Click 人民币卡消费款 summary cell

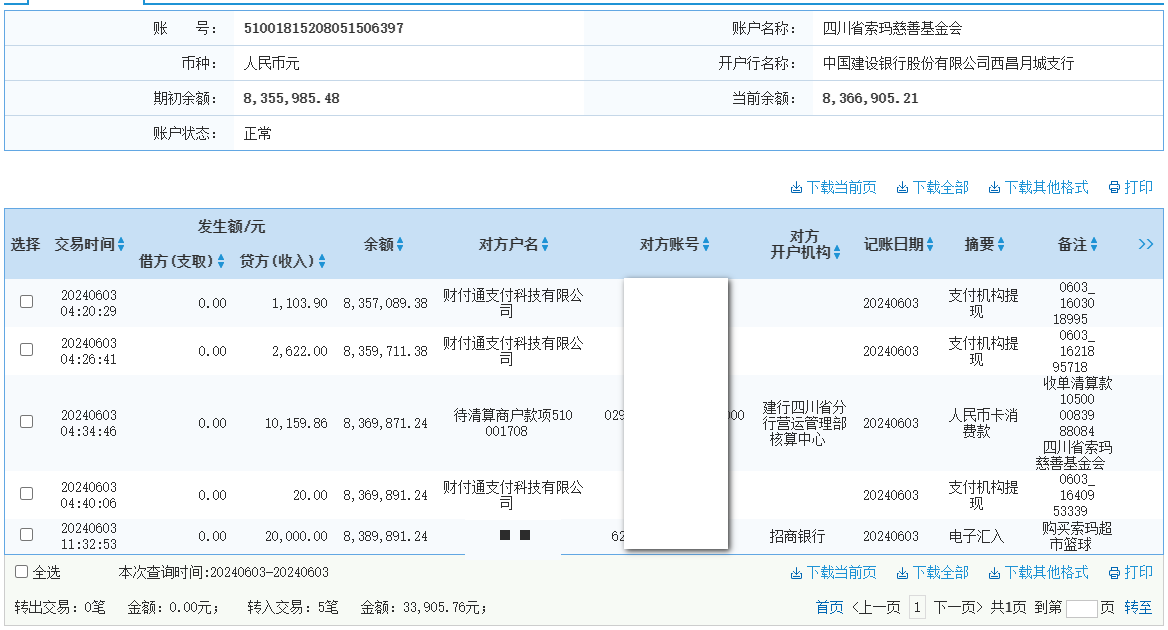tap(983, 423)
